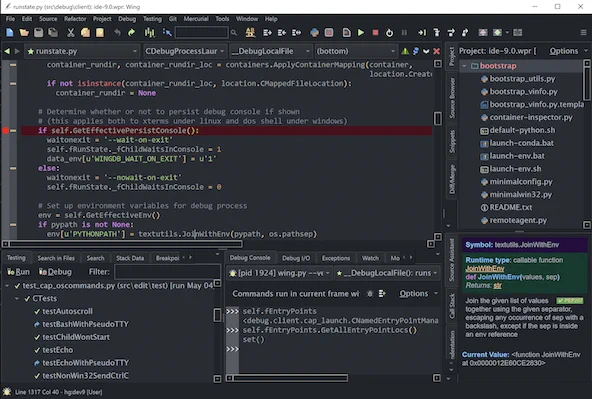The image size is (592, 399).
Task: Open the CDebugProcessLaur class dropdown
Action: pos(185,51)
